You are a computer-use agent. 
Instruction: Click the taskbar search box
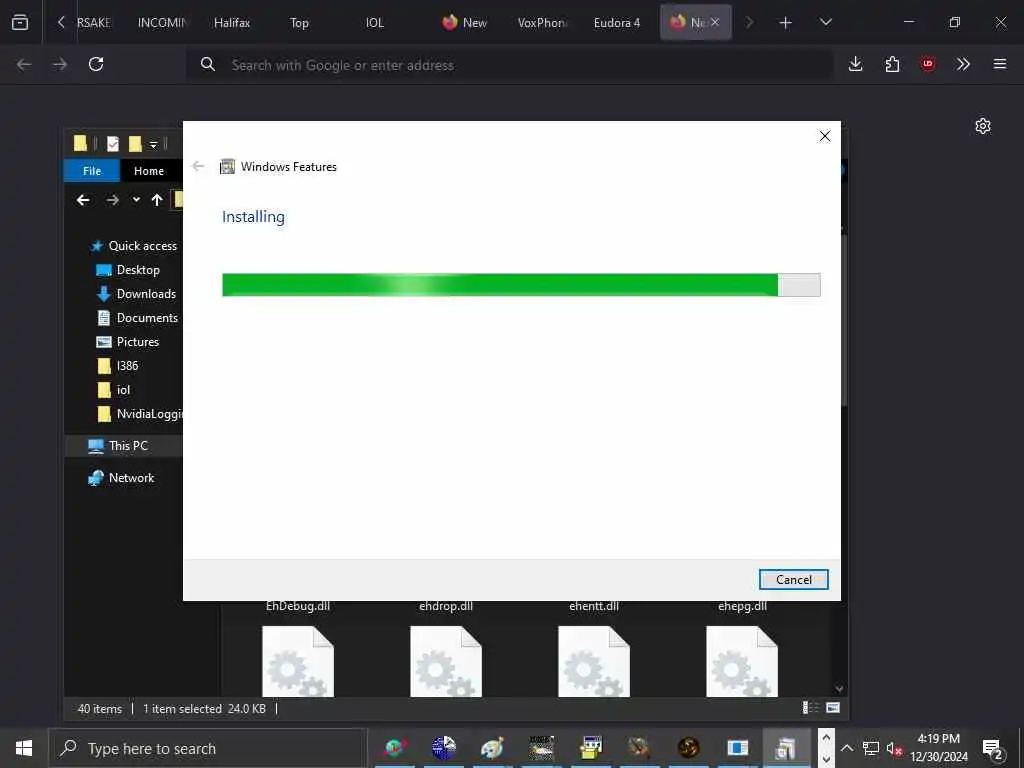(x=208, y=748)
